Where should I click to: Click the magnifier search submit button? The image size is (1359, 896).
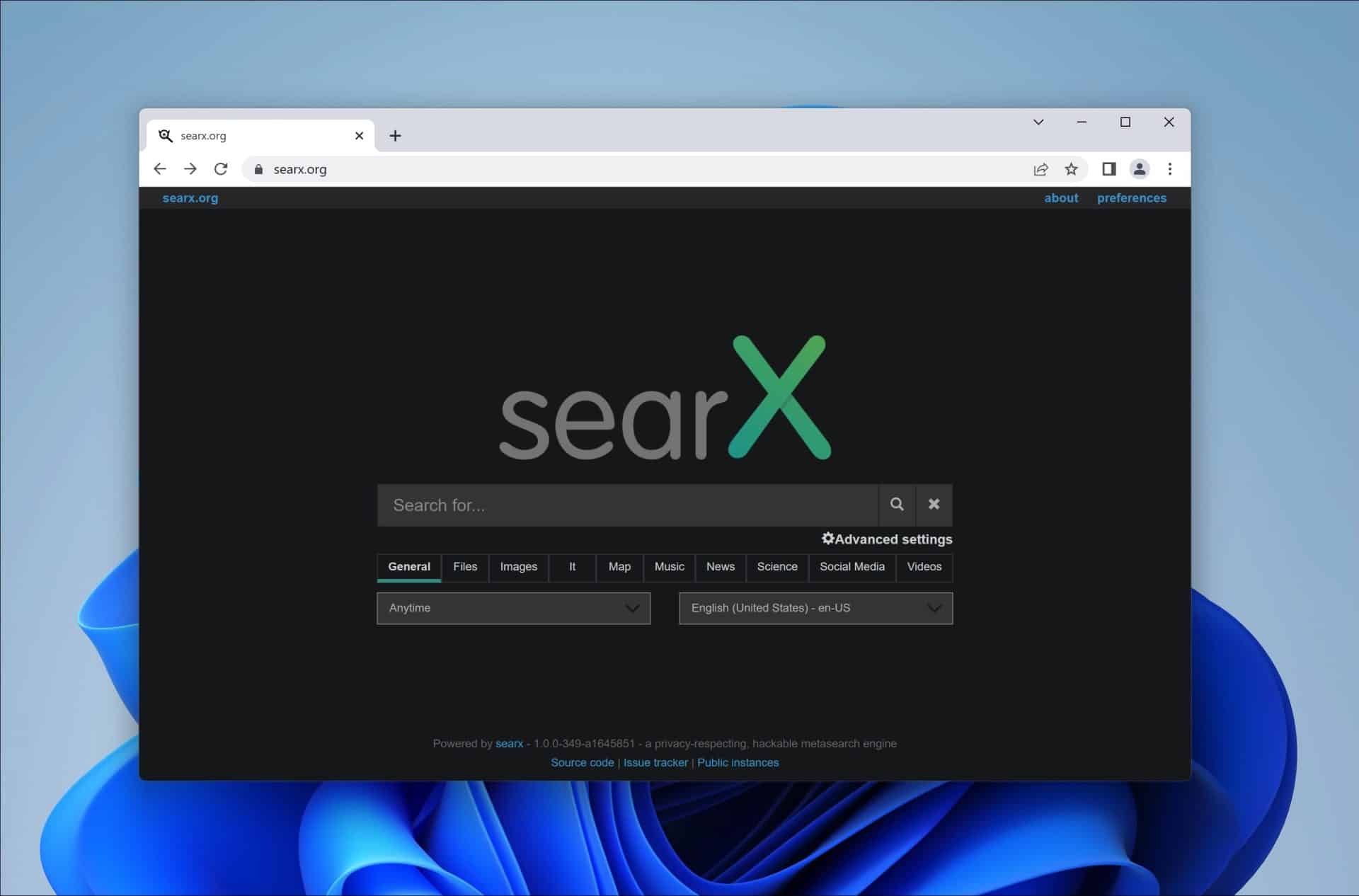coord(897,505)
